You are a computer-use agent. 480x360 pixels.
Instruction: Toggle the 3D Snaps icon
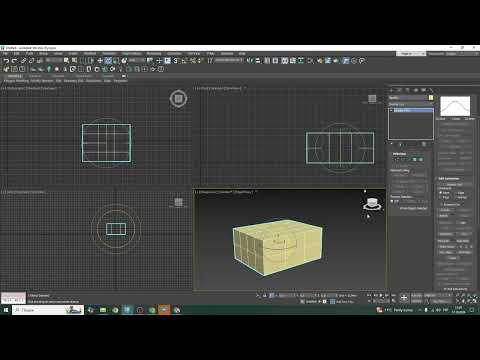[175, 61]
